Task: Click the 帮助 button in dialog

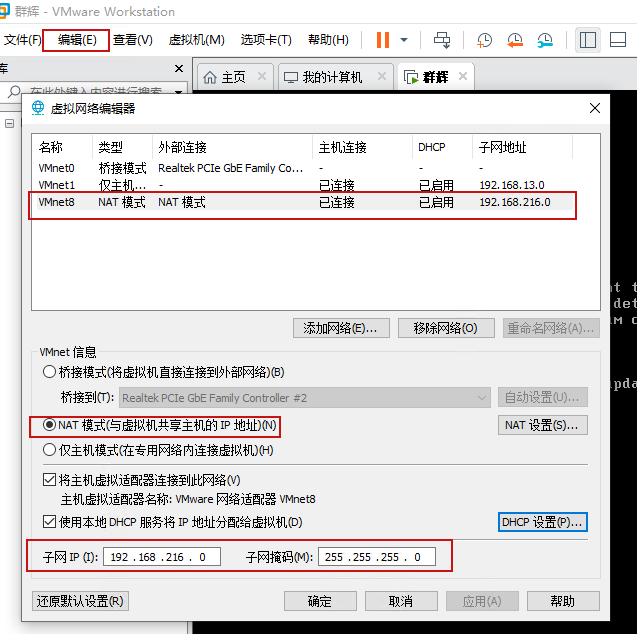Action: click(563, 601)
